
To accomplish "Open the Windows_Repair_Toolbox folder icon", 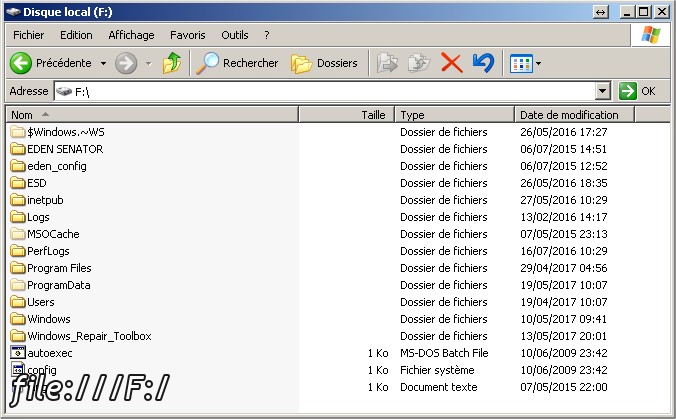I will [18, 336].
